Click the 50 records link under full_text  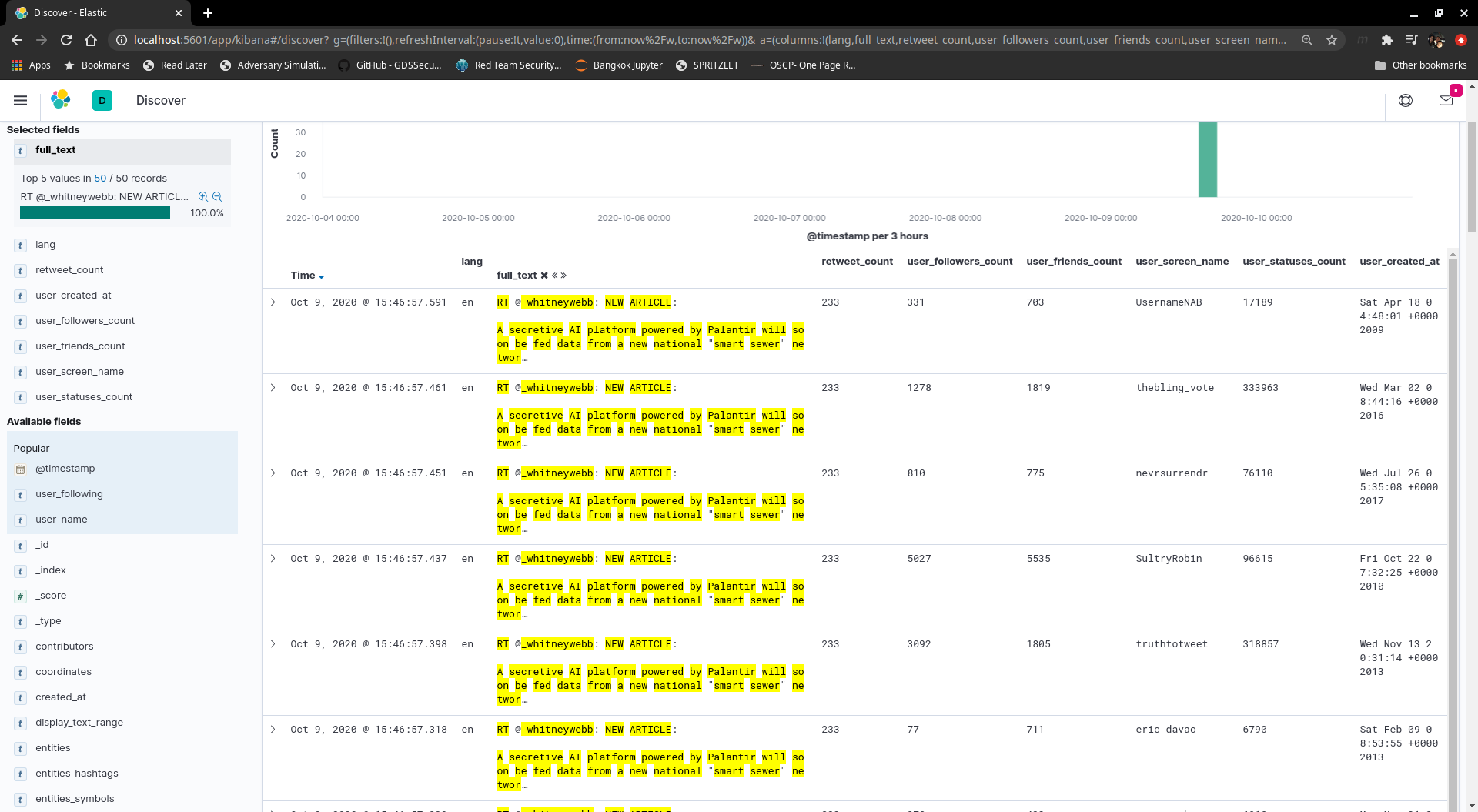[100, 179]
